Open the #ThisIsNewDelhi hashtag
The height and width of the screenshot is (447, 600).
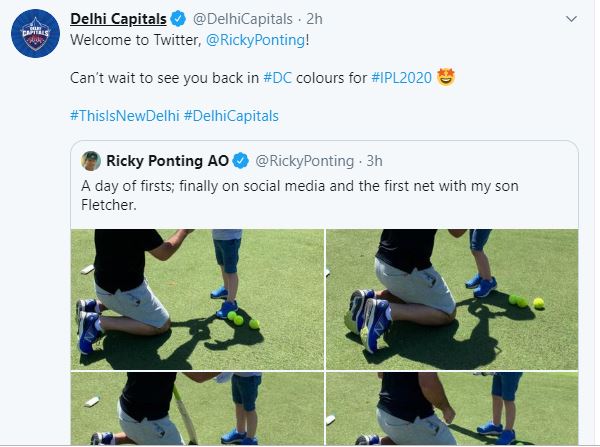click(x=124, y=115)
